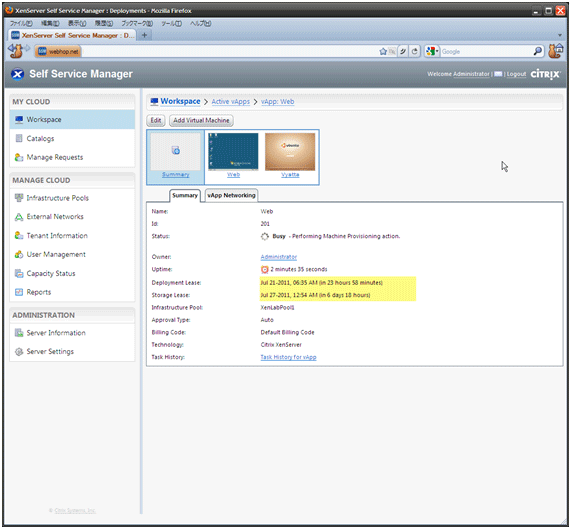The height and width of the screenshot is (529, 571).
Task: Click the Manage Requests icon
Action: [19, 157]
